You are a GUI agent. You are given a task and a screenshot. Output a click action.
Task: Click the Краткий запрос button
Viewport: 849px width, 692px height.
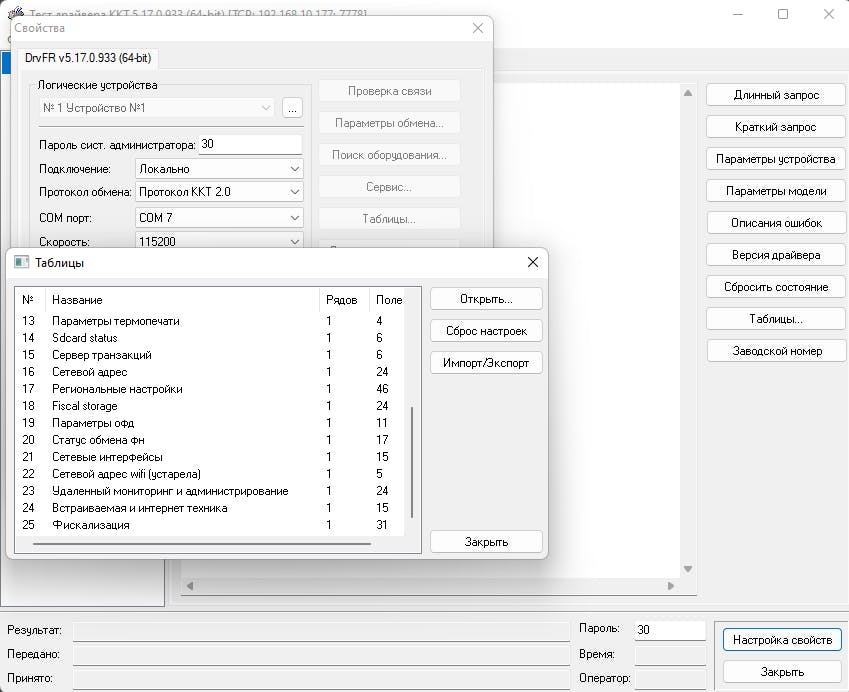(776, 127)
